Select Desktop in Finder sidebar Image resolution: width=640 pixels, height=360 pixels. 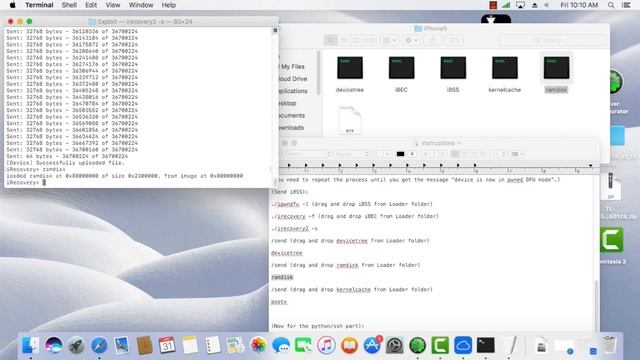288,103
